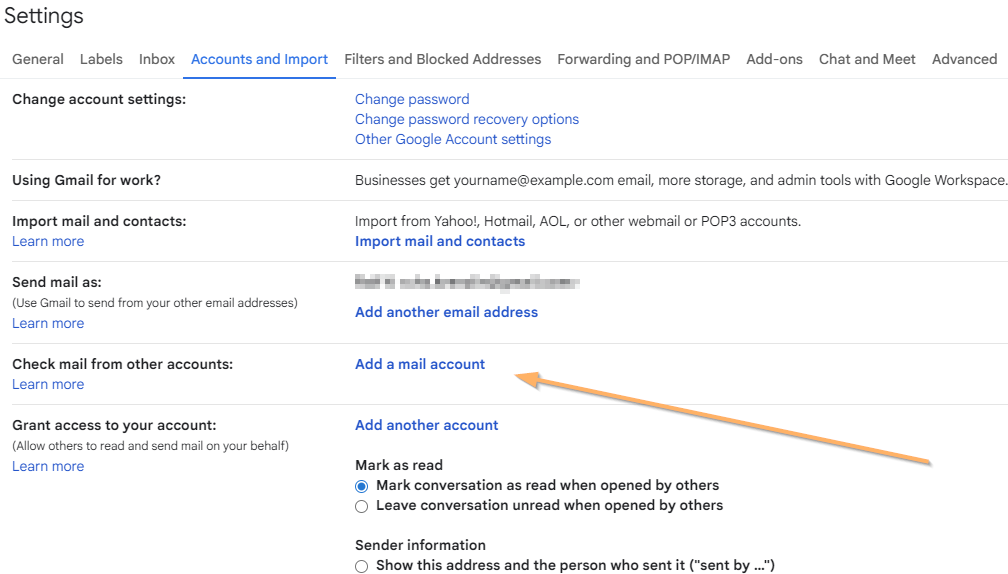Select Leave conversation unread when opened

(x=362, y=506)
